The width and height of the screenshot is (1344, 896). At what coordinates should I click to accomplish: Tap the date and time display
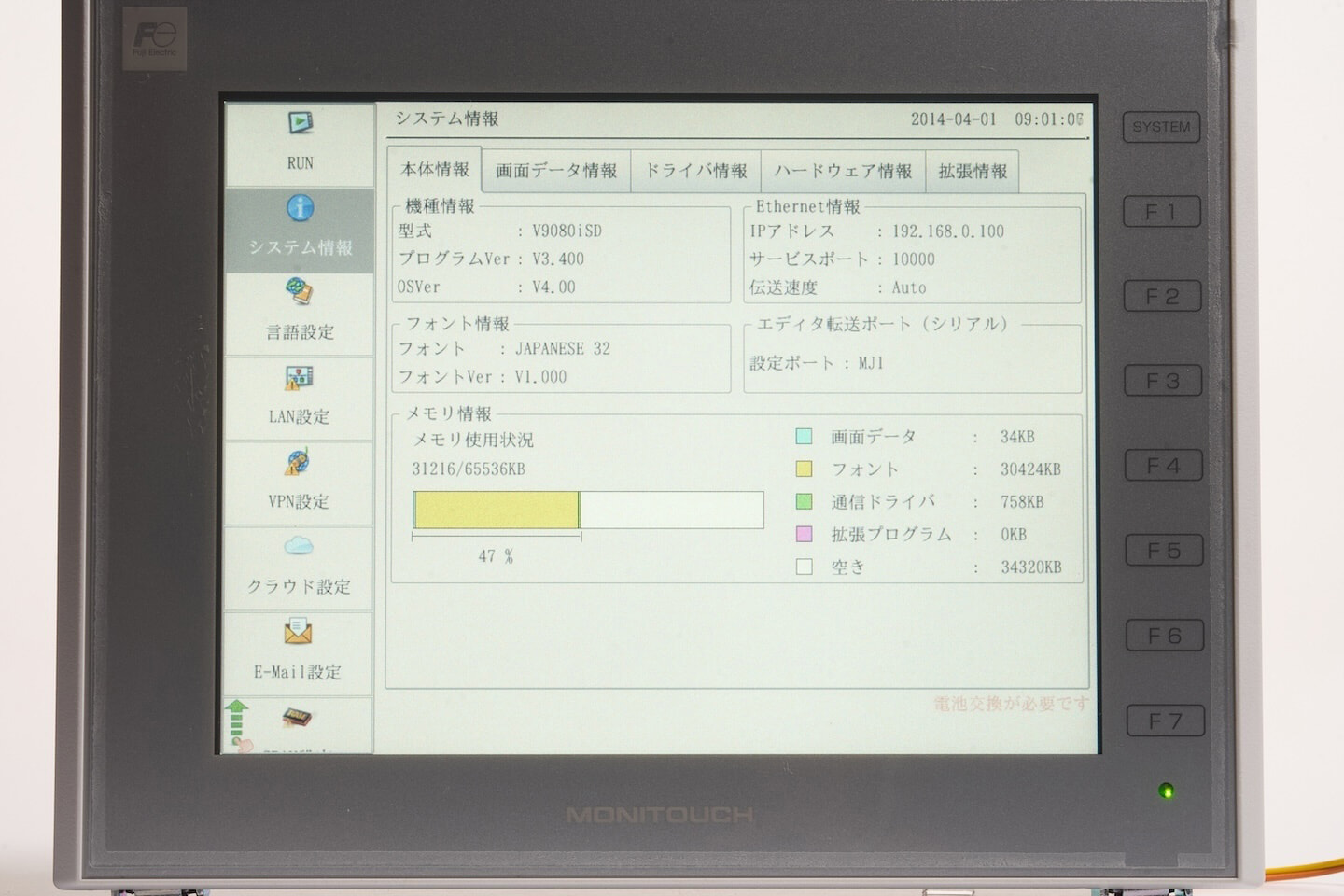coord(996,120)
